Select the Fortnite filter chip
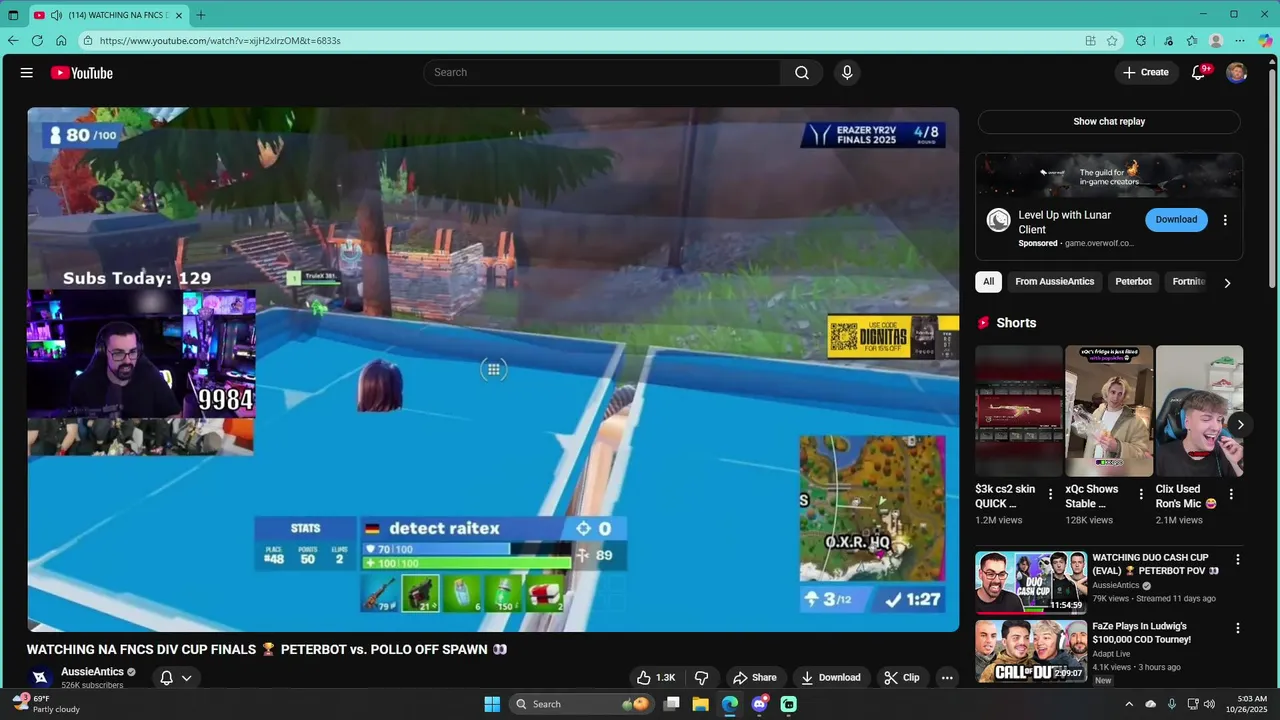The image size is (1280, 720). coord(1189,282)
